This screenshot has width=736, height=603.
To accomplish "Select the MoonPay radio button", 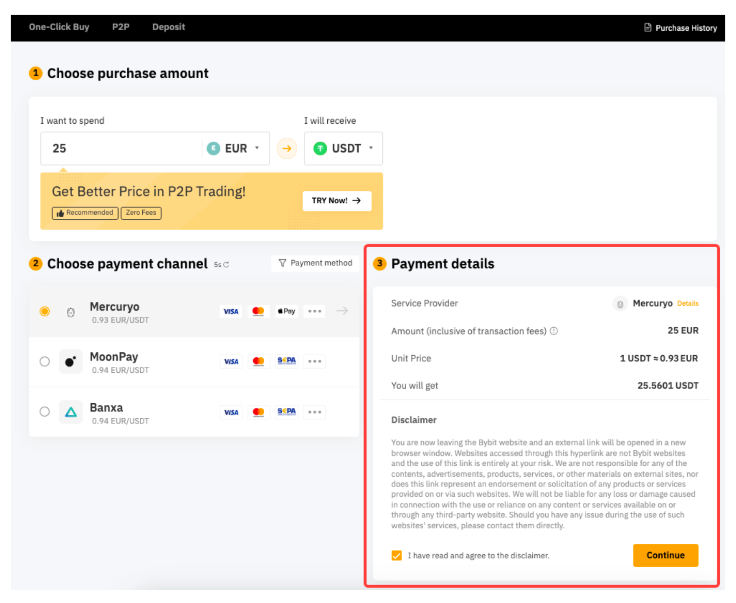I will 45,362.
